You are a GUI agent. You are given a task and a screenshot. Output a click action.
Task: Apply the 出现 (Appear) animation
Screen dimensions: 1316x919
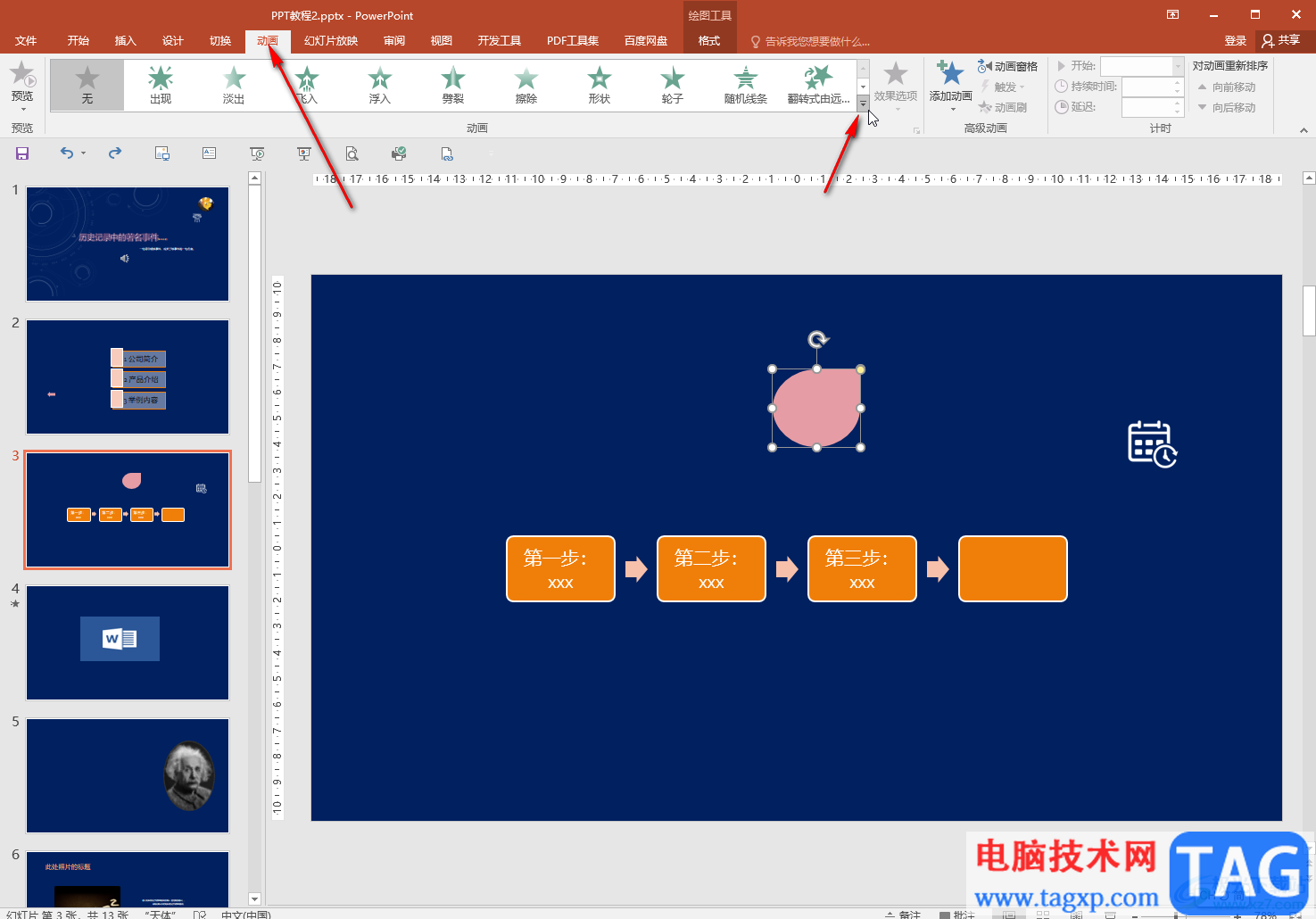[x=161, y=86]
